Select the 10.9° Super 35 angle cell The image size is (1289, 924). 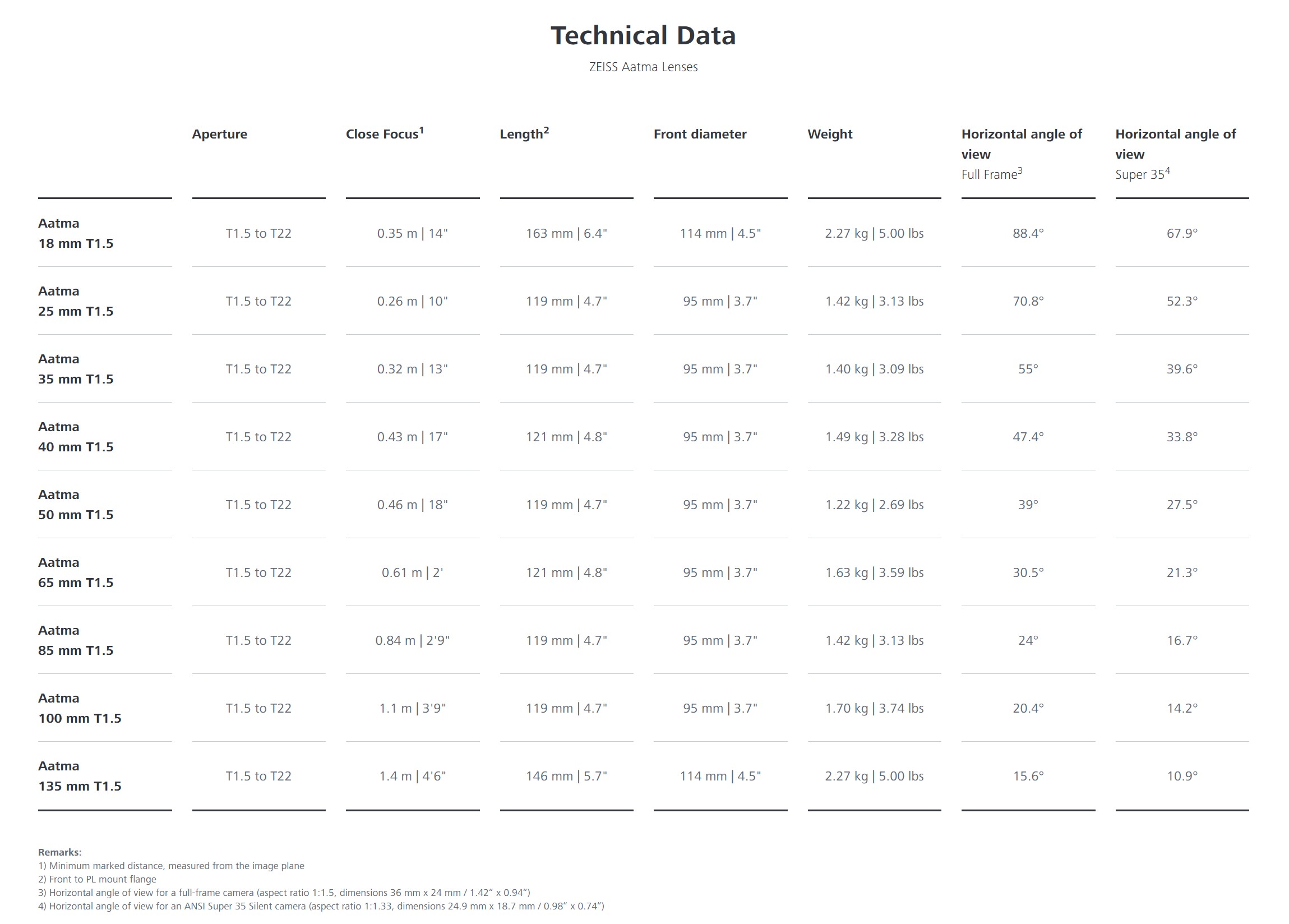(x=1181, y=776)
